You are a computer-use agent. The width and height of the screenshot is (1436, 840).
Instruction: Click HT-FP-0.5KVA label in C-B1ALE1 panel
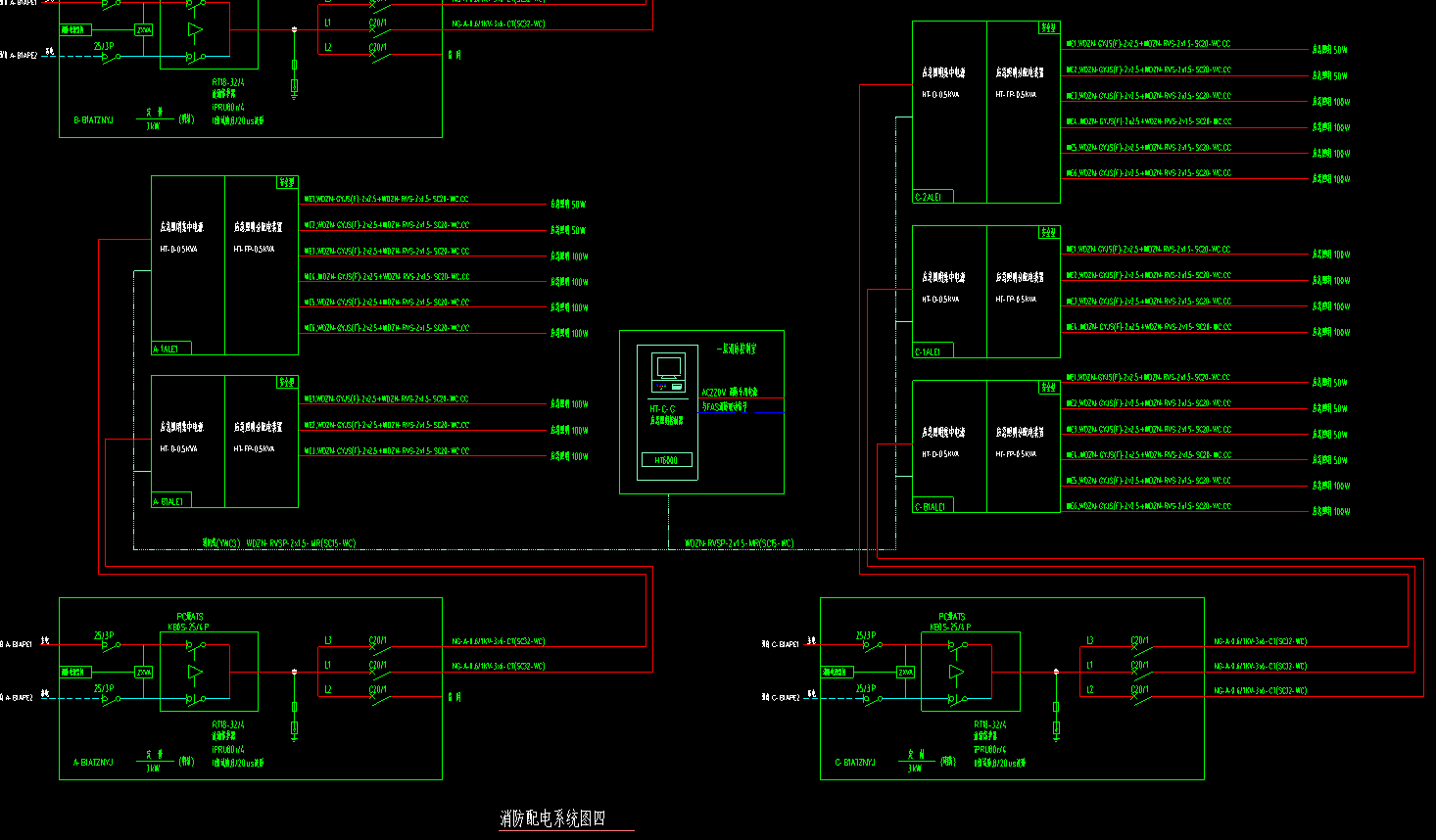click(x=1016, y=454)
